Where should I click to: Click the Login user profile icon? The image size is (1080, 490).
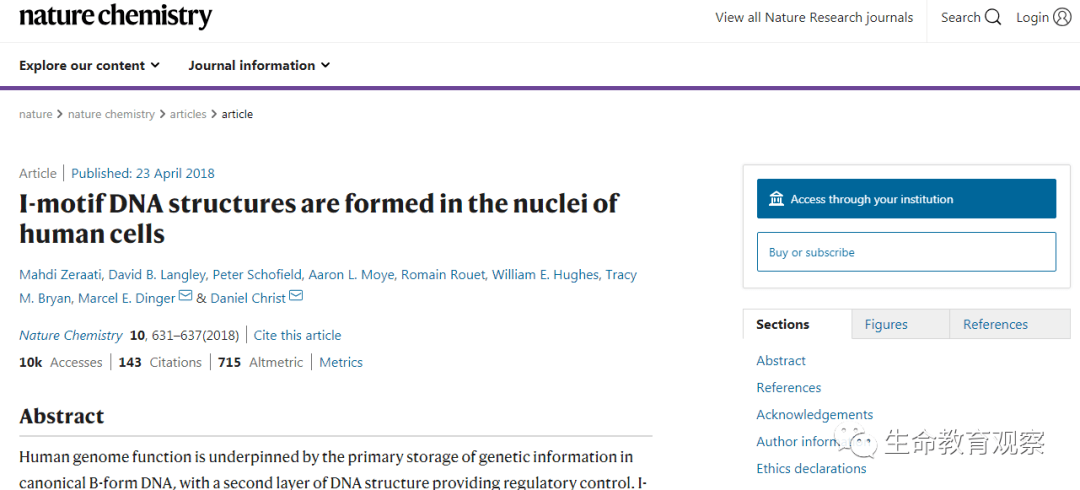click(1062, 18)
